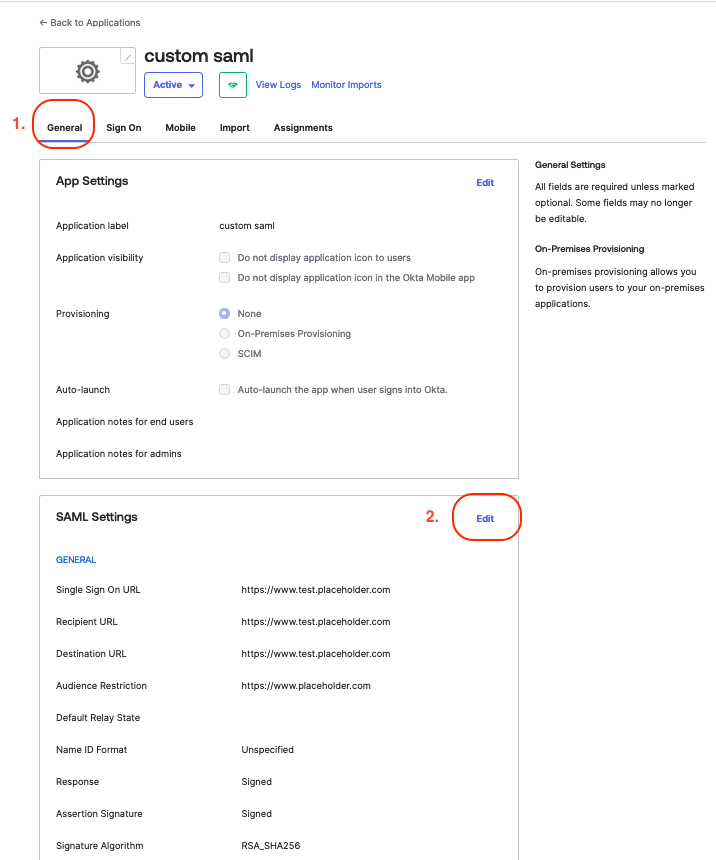This screenshot has width=716, height=860.
Task: Click the GENERAL heading in SAML Settings
Action: (x=76, y=560)
